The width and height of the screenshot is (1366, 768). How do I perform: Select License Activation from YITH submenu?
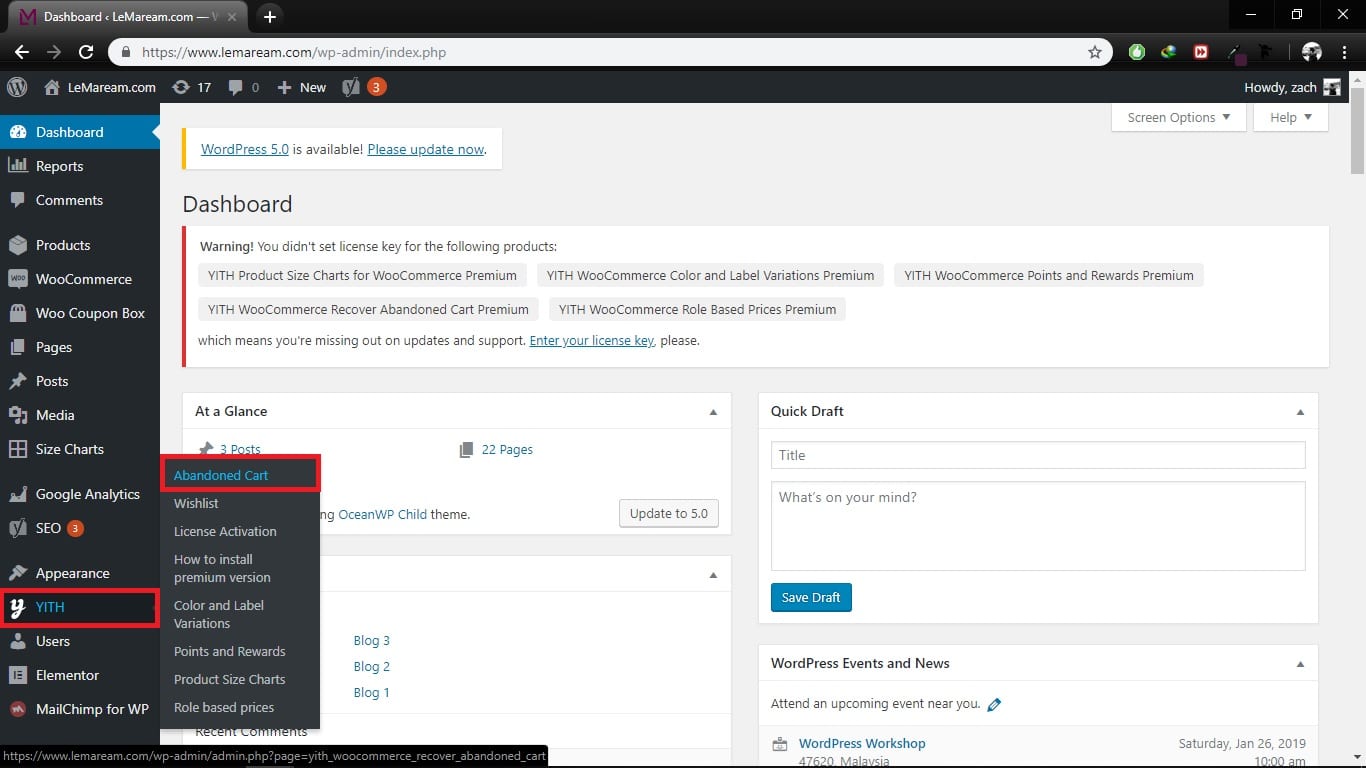point(240,531)
